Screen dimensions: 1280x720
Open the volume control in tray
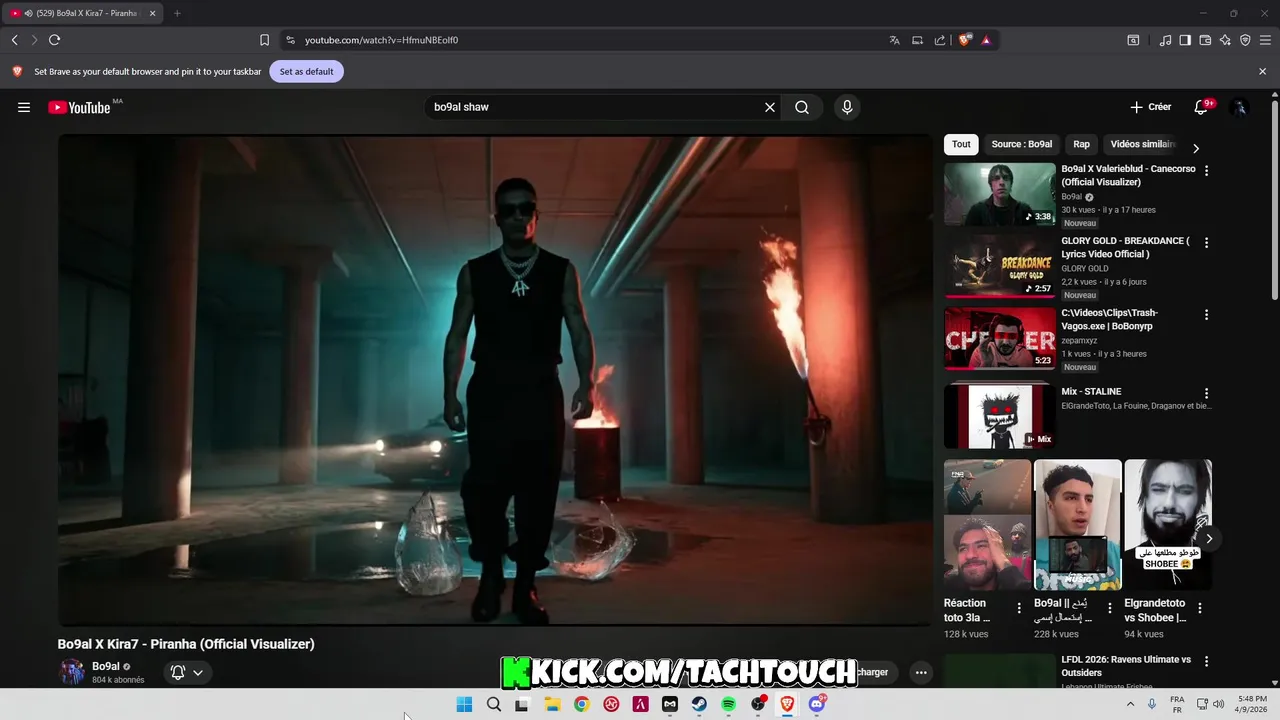(x=1218, y=704)
